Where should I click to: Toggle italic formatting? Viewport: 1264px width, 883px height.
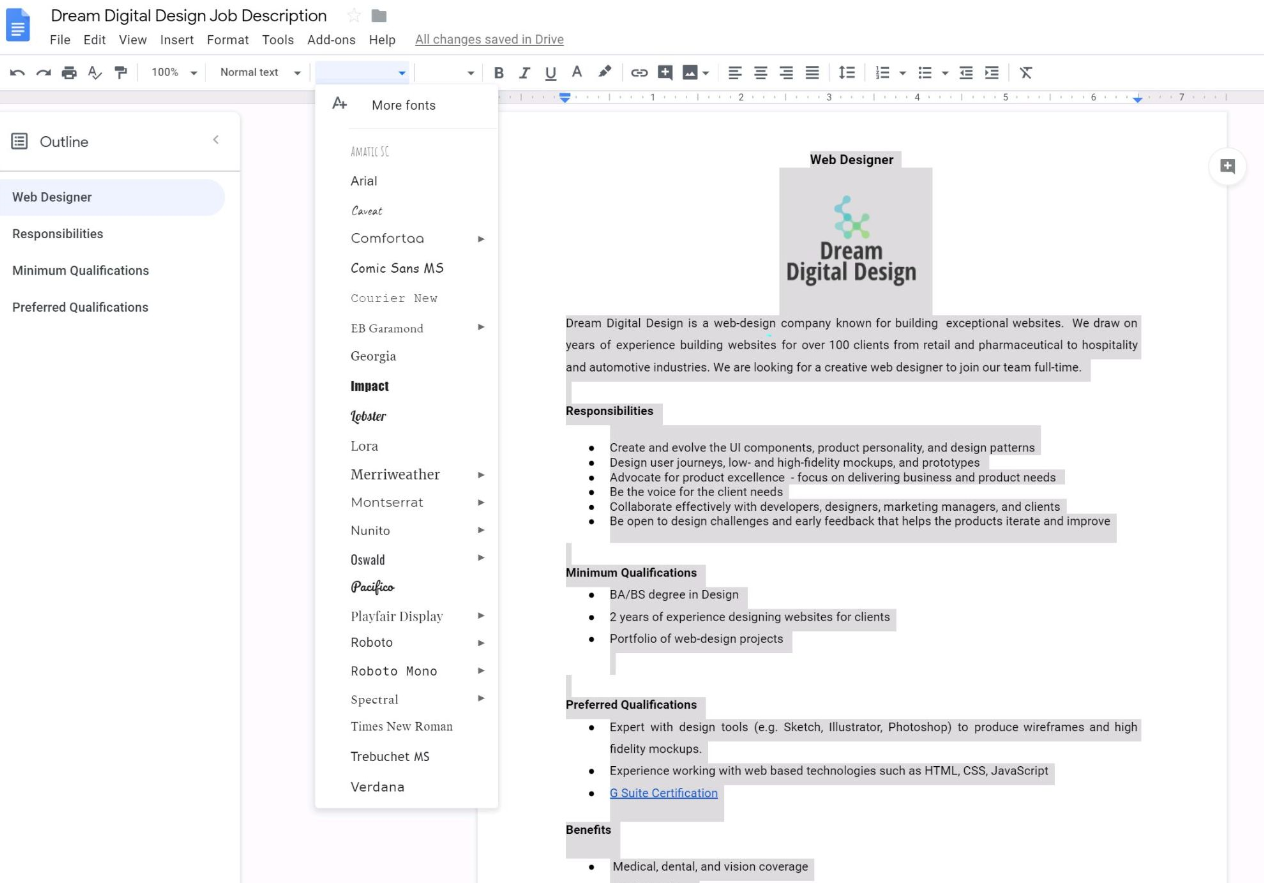tap(524, 72)
